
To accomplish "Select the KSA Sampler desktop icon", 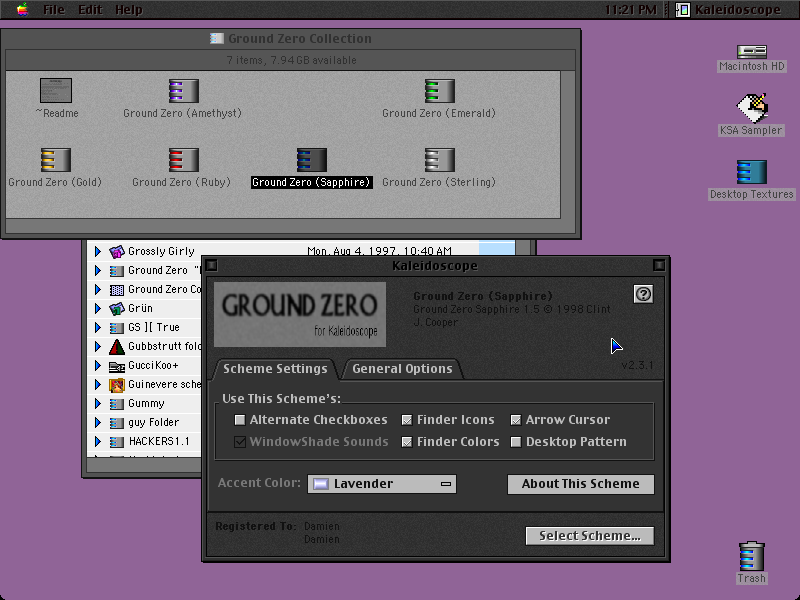I will pos(752,108).
